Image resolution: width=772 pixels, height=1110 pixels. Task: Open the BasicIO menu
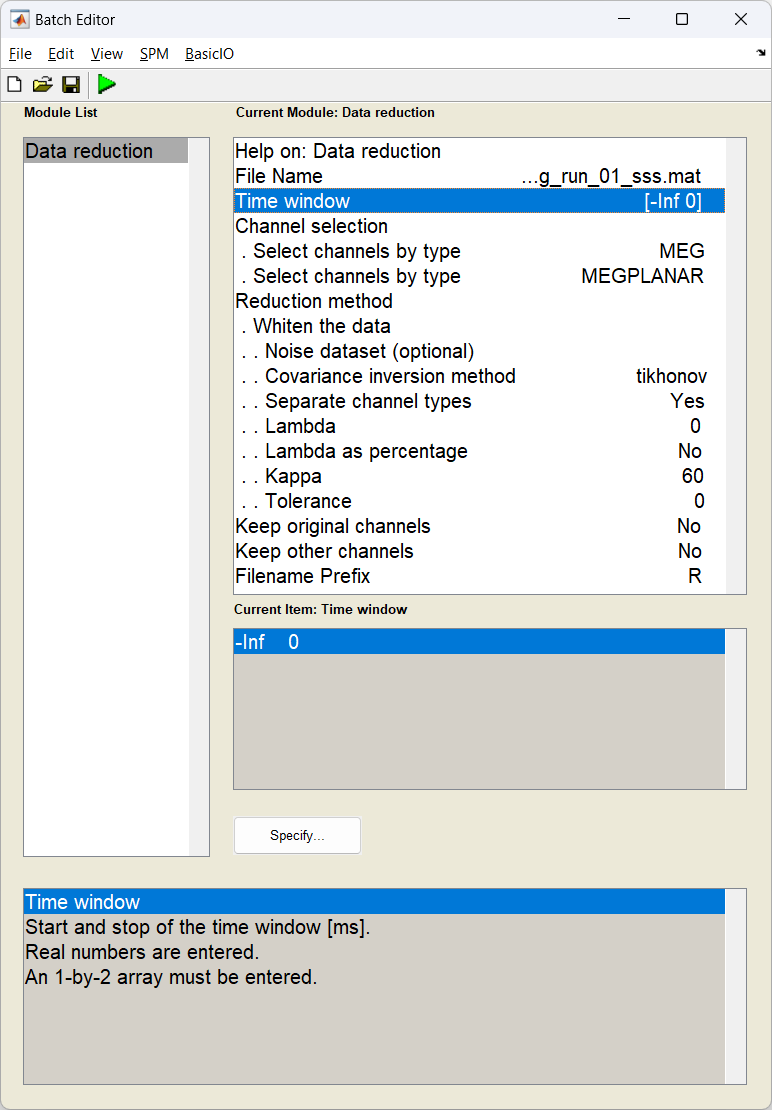tap(209, 54)
